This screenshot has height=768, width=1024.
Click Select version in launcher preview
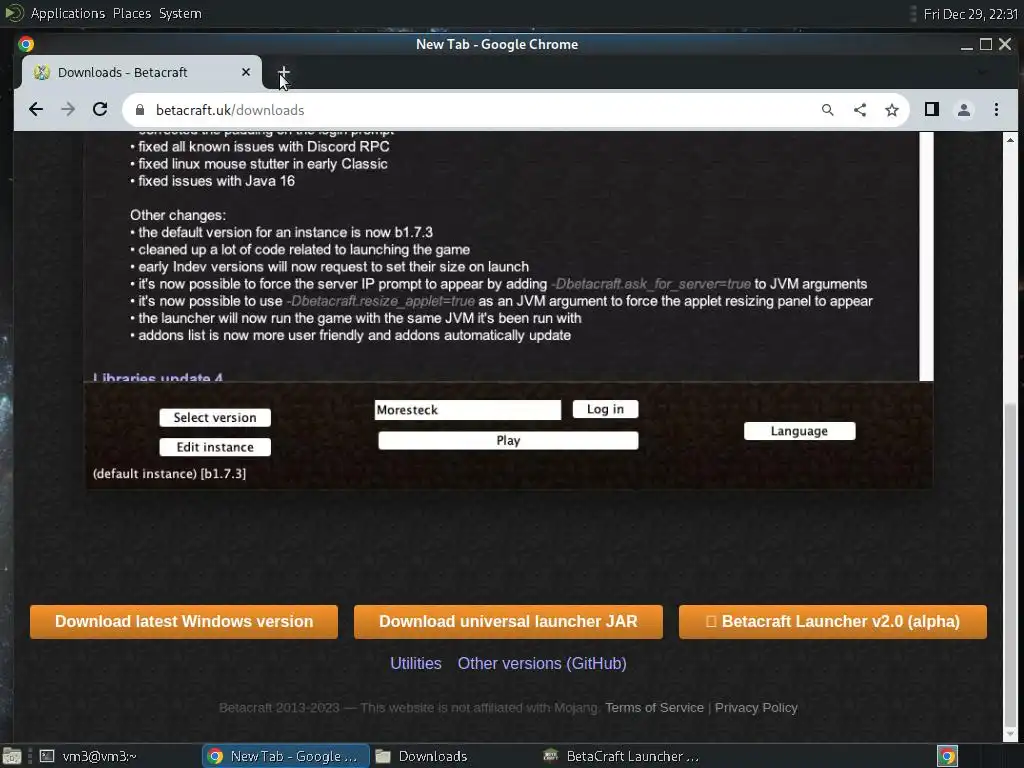click(215, 418)
